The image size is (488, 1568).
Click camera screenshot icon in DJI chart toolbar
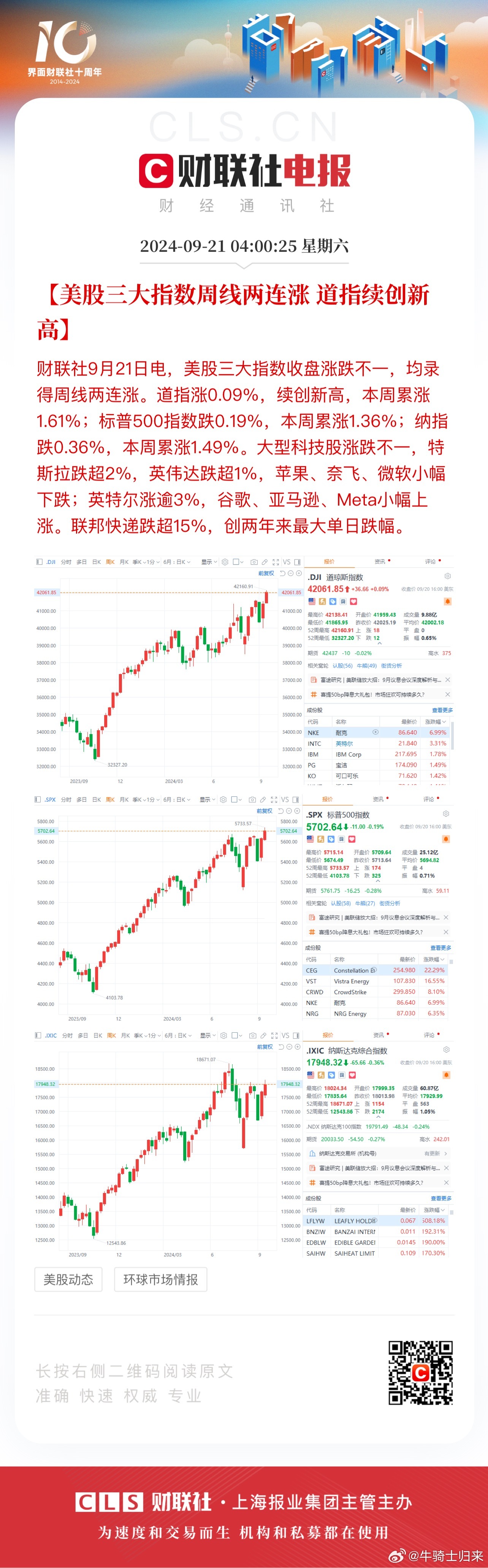254,562
